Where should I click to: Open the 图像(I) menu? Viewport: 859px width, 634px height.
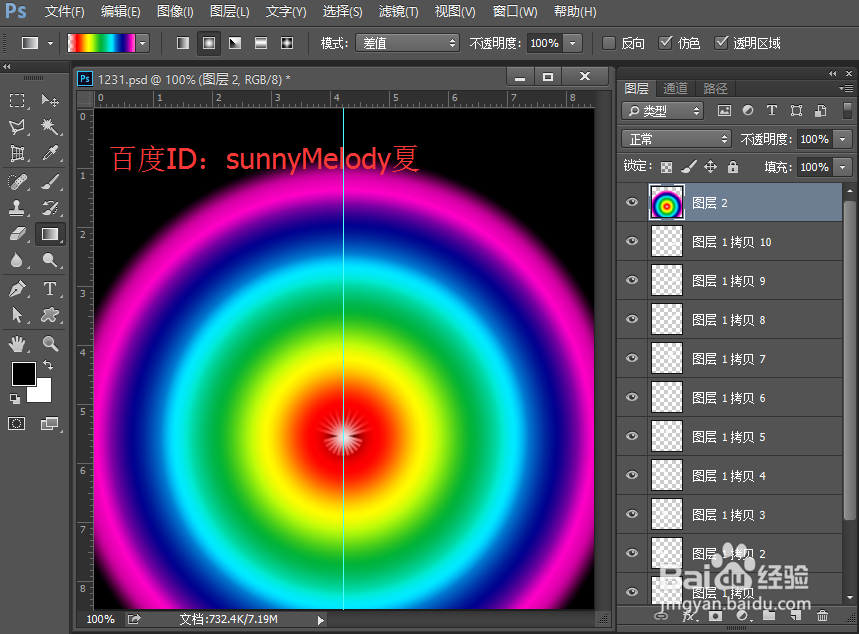(x=175, y=12)
